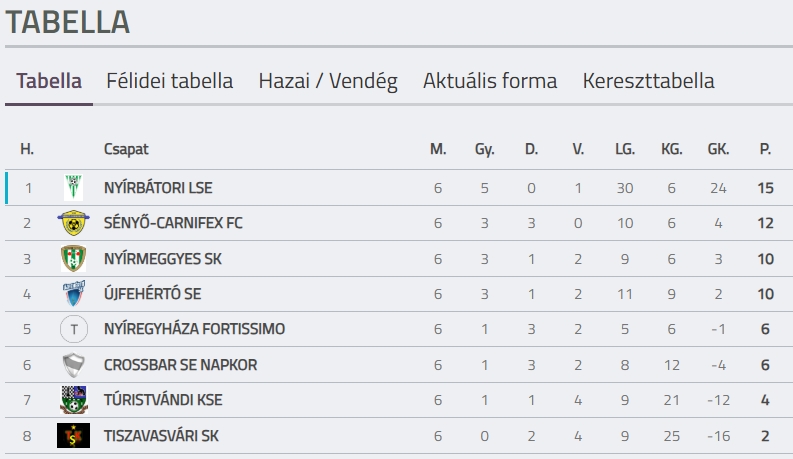The width and height of the screenshot is (793, 459).
Task: Click the Sényő-Carnifex FC team logo
Action: (73, 223)
